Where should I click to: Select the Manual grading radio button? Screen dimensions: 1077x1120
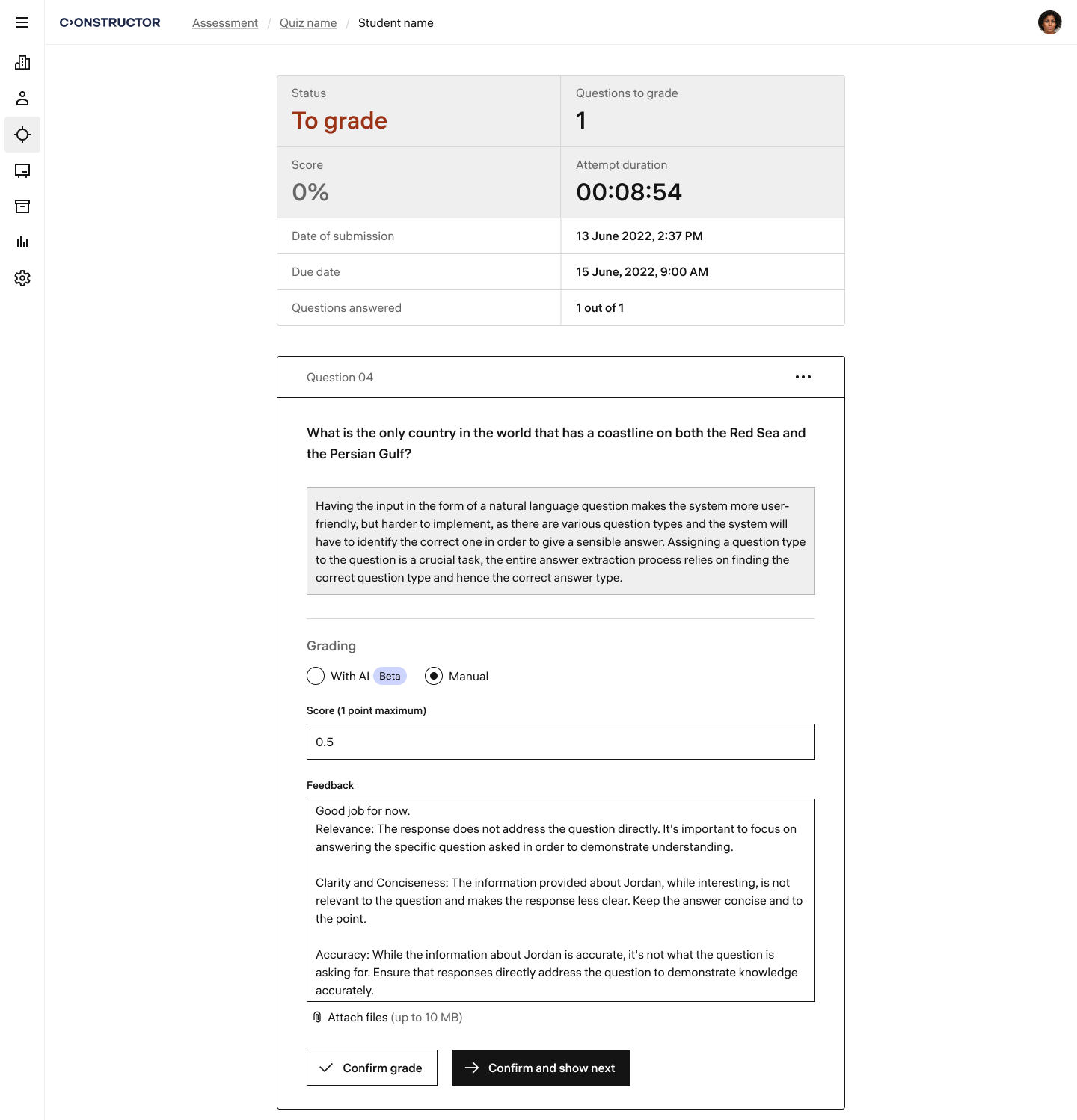coord(434,676)
